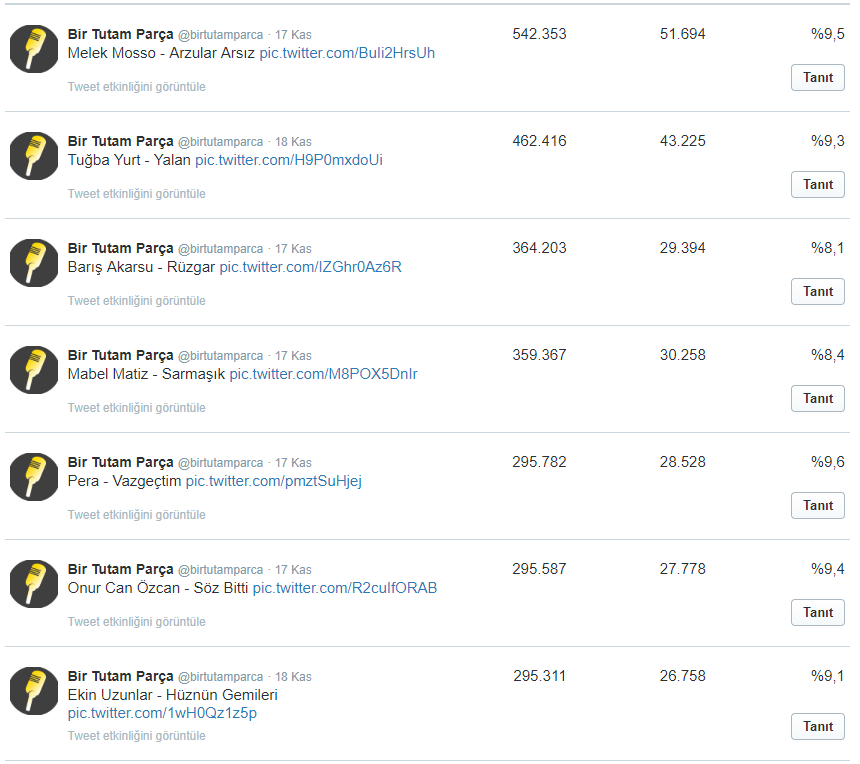Open Bir Tutam Parça name on Barış Akarsu tweet
Image resolution: width=860 pixels, height=764 pixels.
(x=121, y=248)
